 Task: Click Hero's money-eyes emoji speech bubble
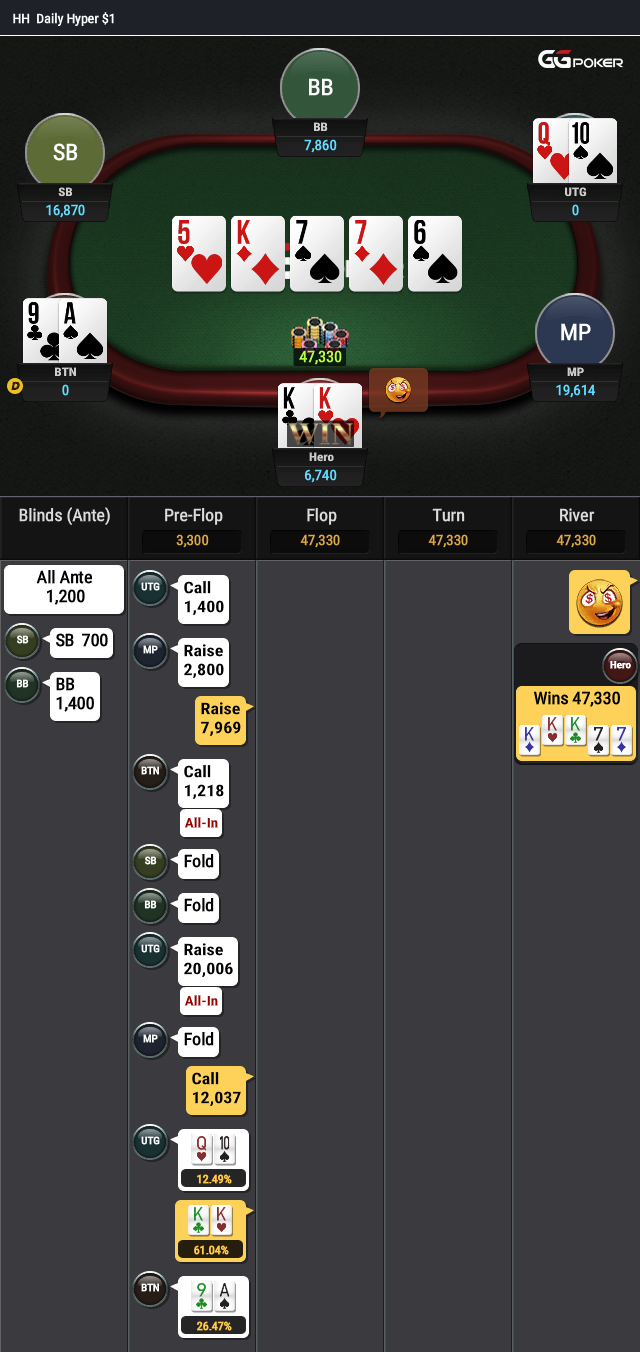point(398,390)
